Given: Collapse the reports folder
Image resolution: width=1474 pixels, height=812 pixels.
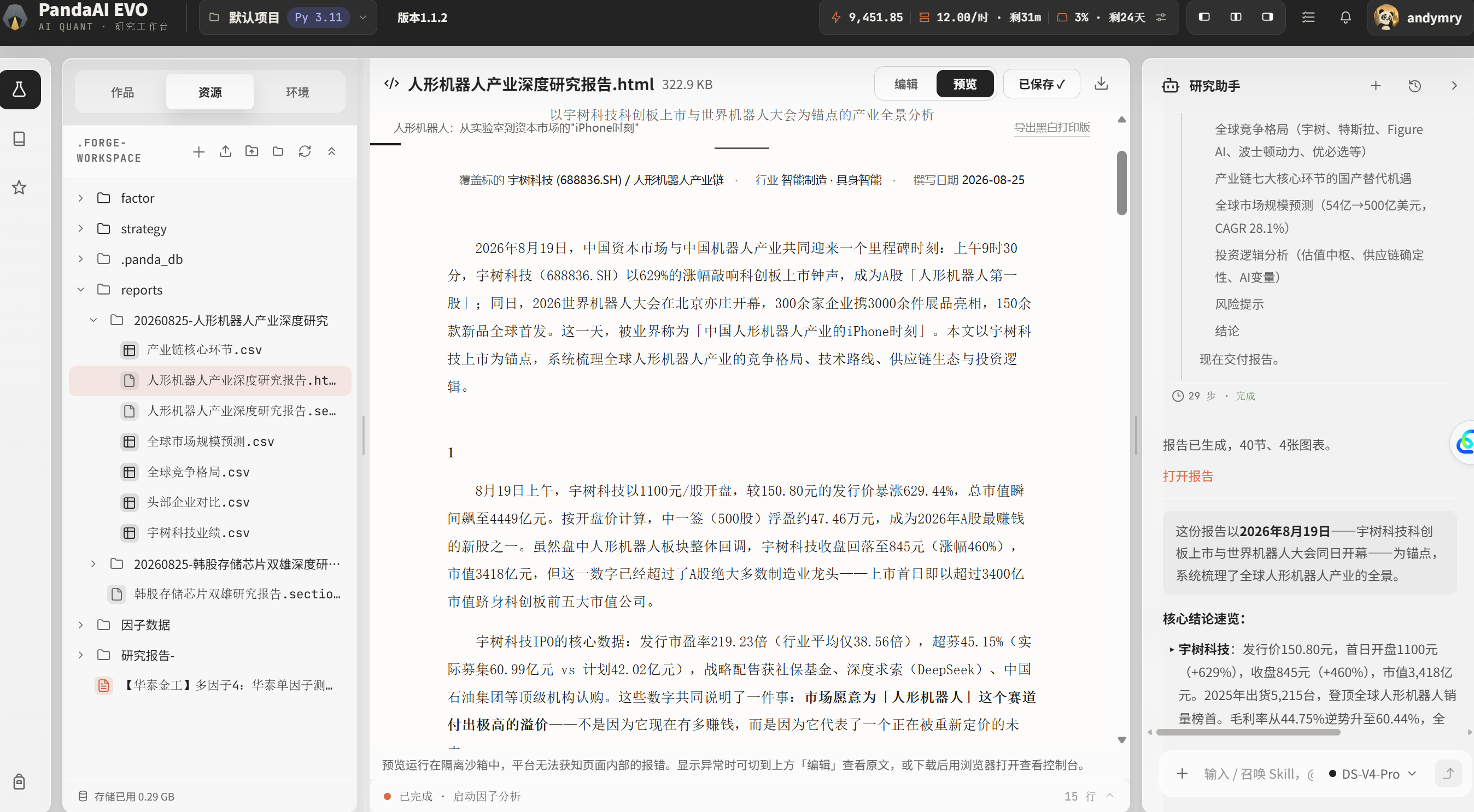Looking at the screenshot, I should [x=81, y=290].
